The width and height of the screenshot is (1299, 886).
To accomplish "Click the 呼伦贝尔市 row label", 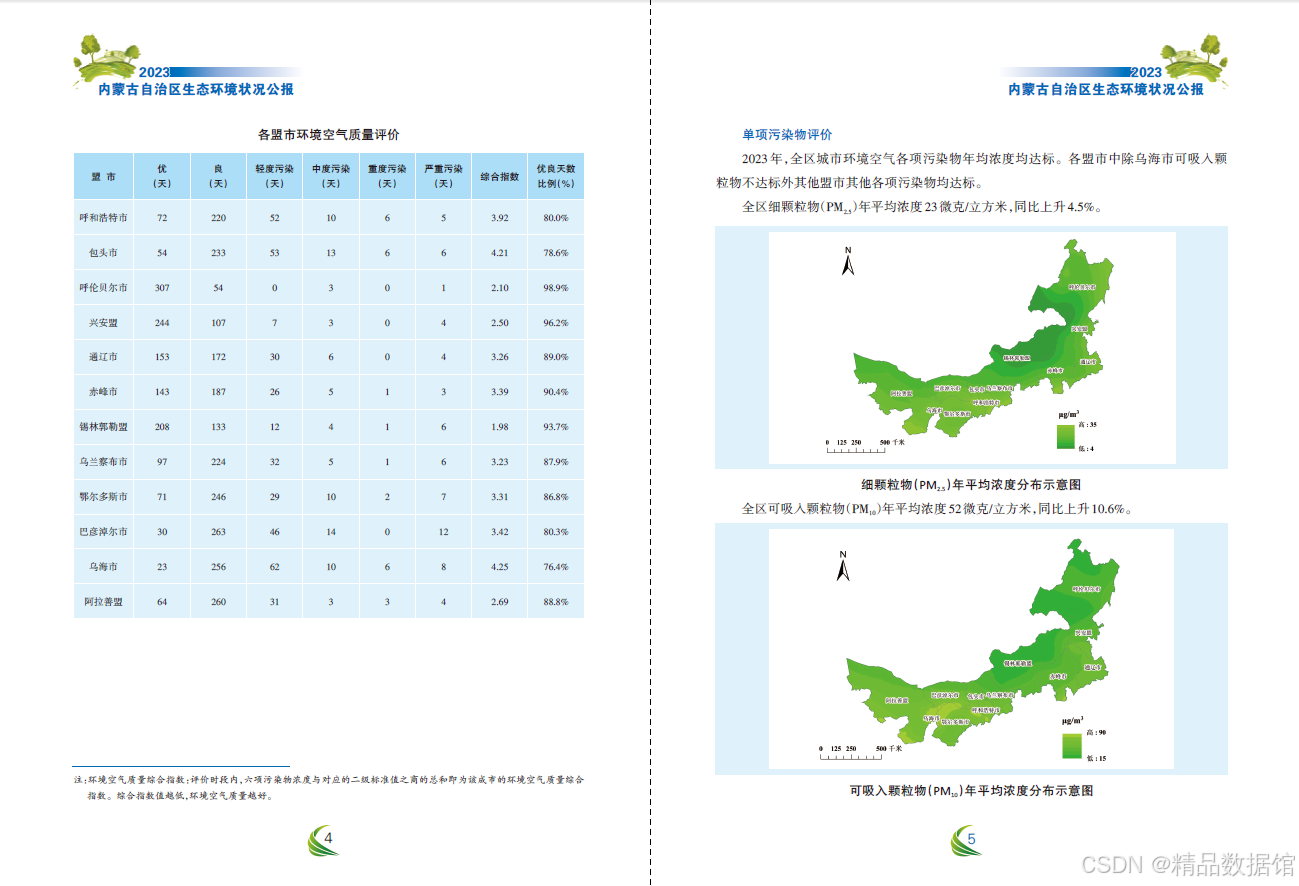I will (x=103, y=288).
